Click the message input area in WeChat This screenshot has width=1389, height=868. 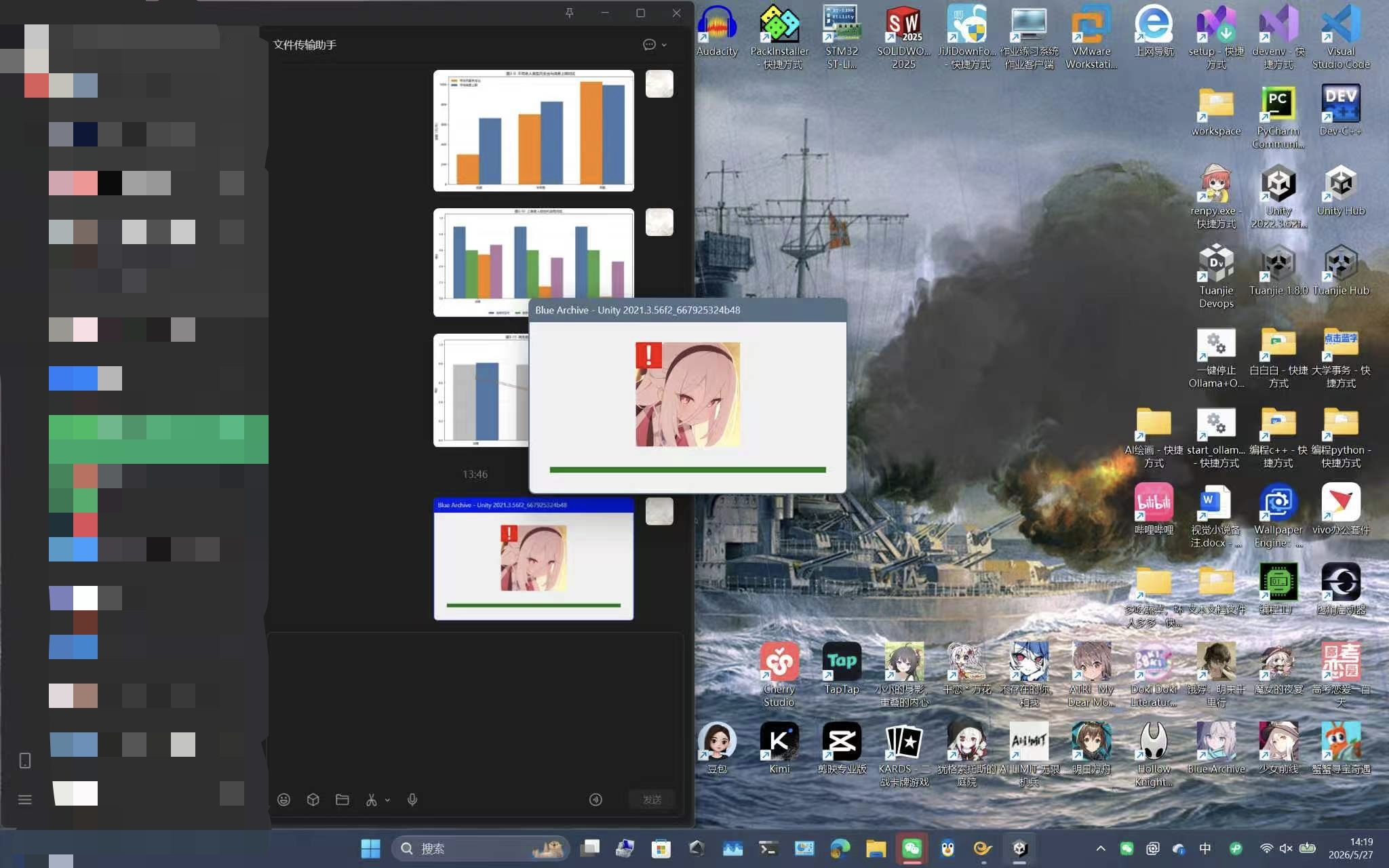click(475, 709)
